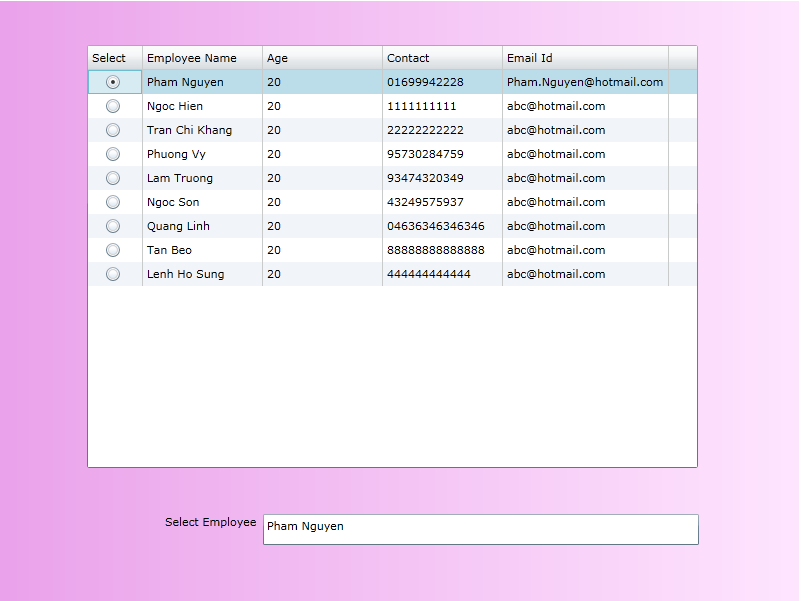
Task: Choose Quang Linh's radio button
Action: [113, 226]
